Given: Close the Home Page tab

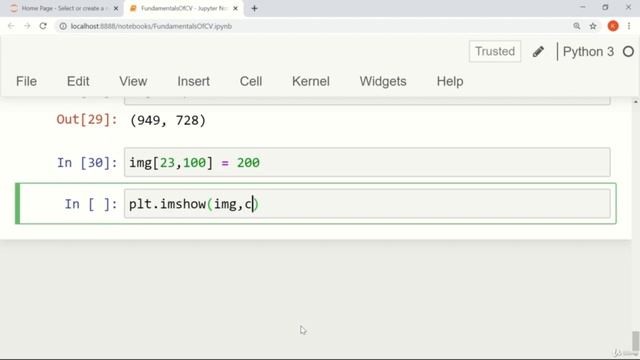Looking at the screenshot, I should pos(116,8).
